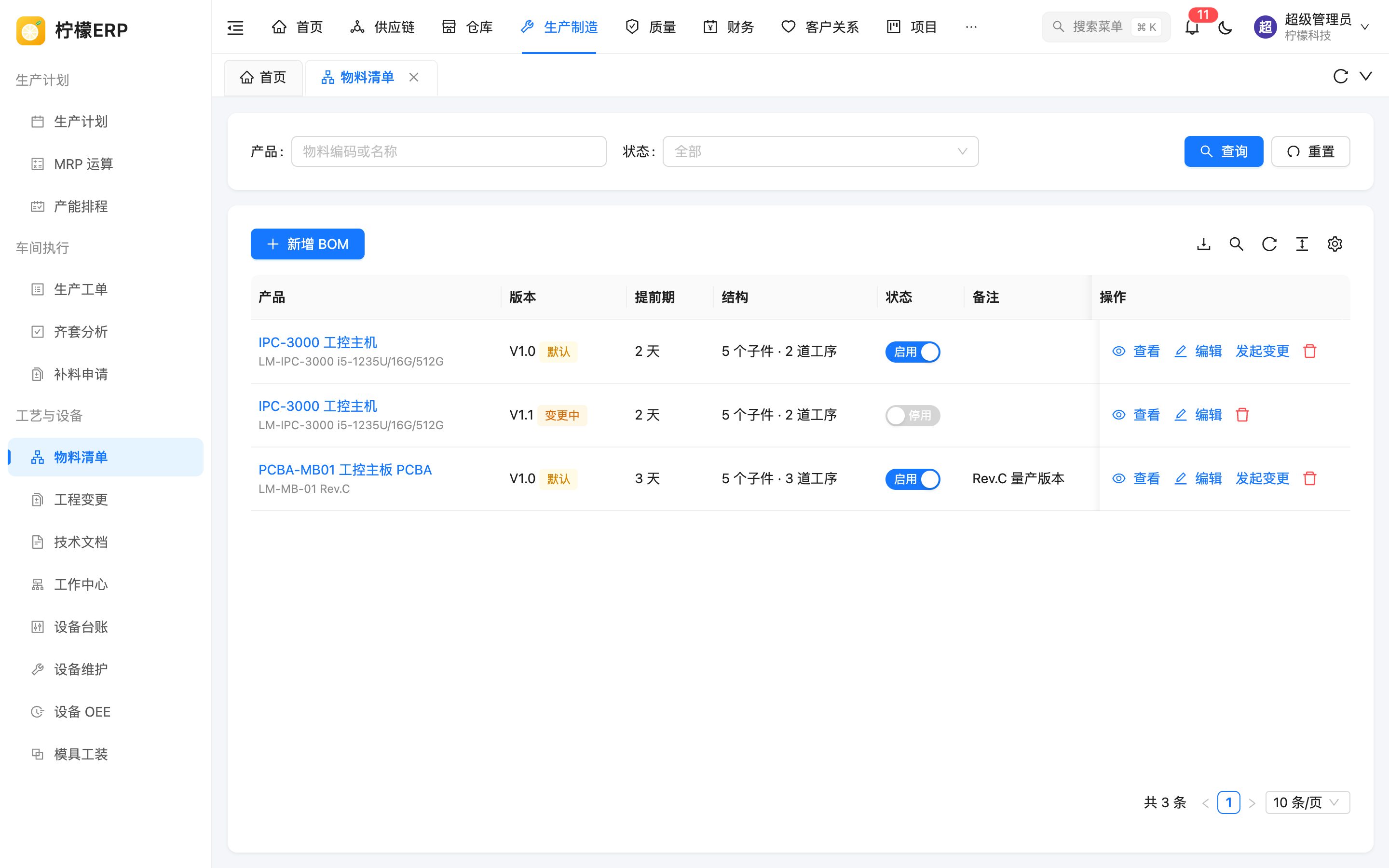Collapse the sidebar with the menu fold icon
Image resolution: width=1389 pixels, height=868 pixels.
[x=235, y=27]
